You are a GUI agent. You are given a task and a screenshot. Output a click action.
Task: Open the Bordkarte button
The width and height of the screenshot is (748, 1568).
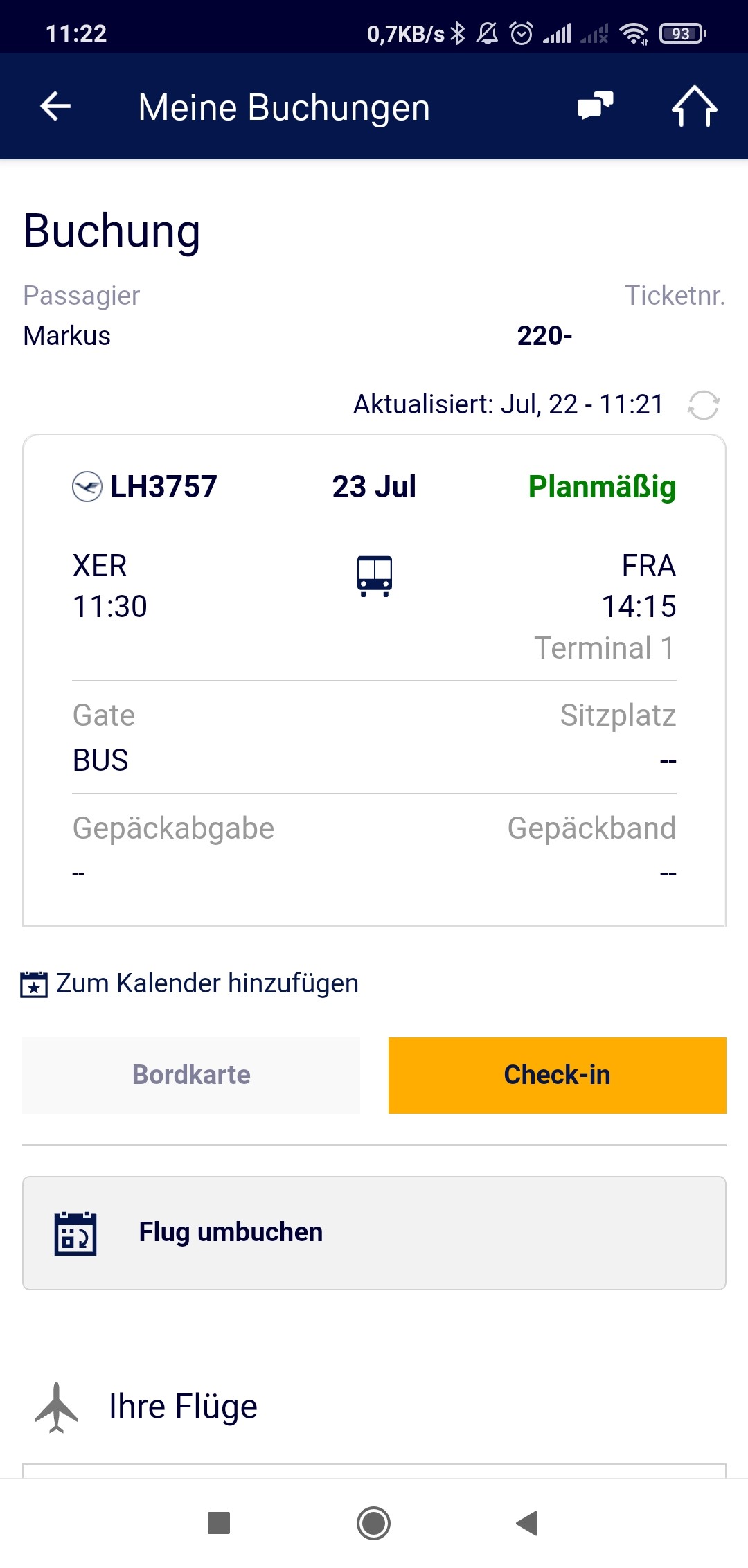[x=191, y=1075]
